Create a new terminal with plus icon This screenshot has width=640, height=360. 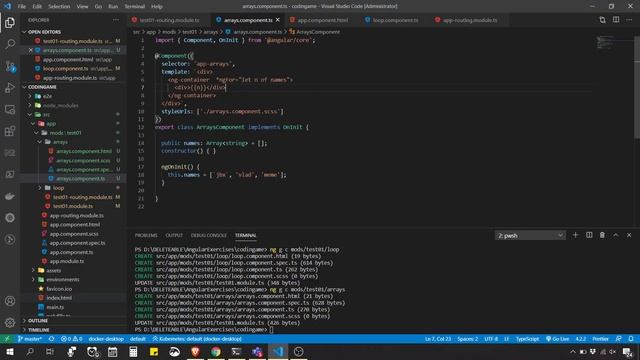click(576, 235)
